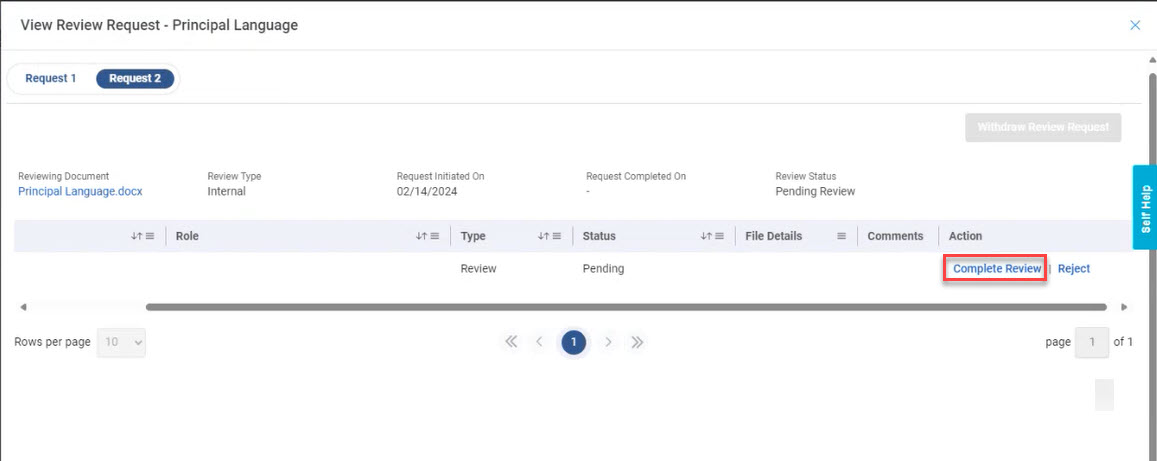Jump to the last page of results
Screen dimensions: 1157x461
(x=637, y=342)
